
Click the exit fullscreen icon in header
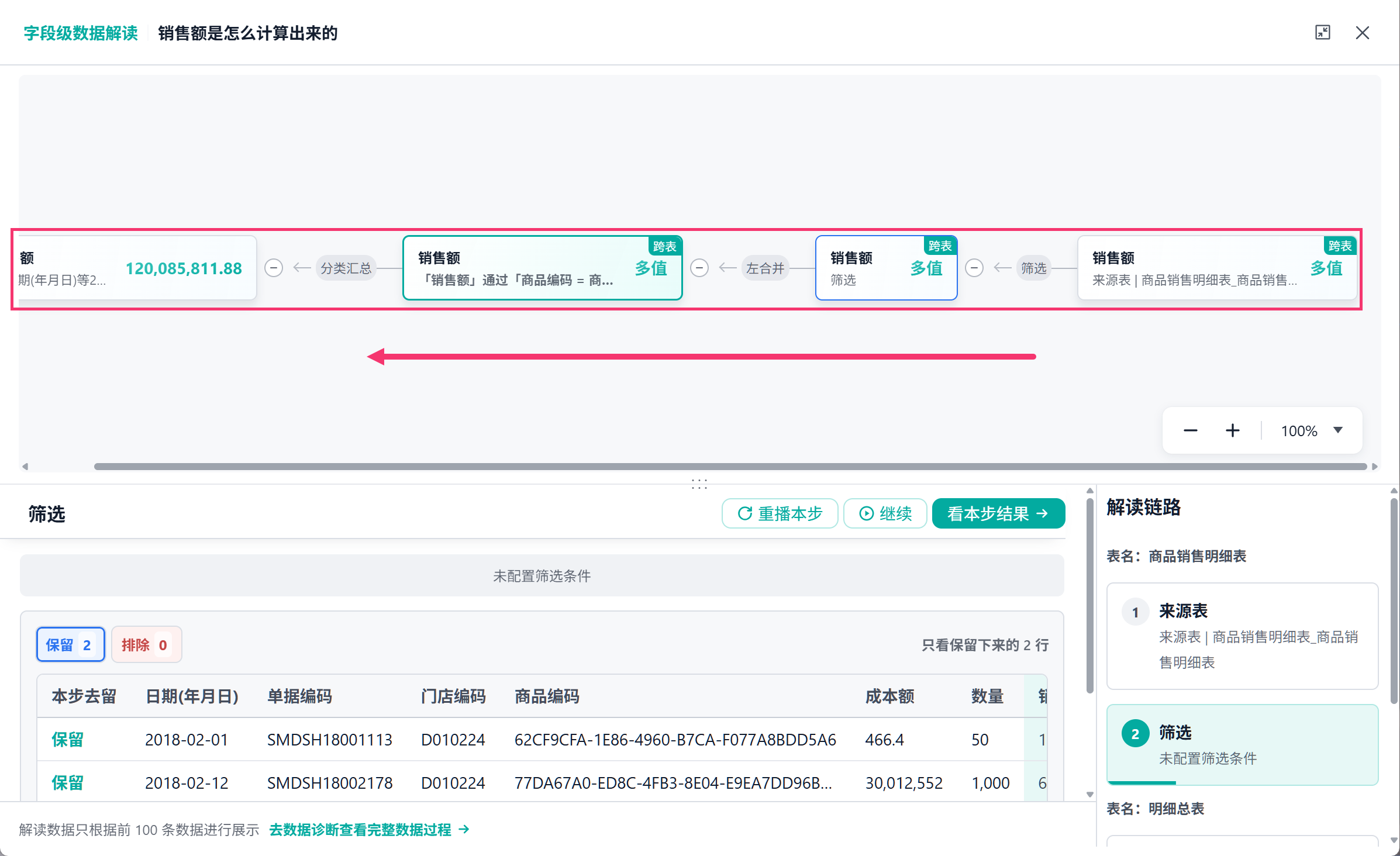(x=1322, y=33)
